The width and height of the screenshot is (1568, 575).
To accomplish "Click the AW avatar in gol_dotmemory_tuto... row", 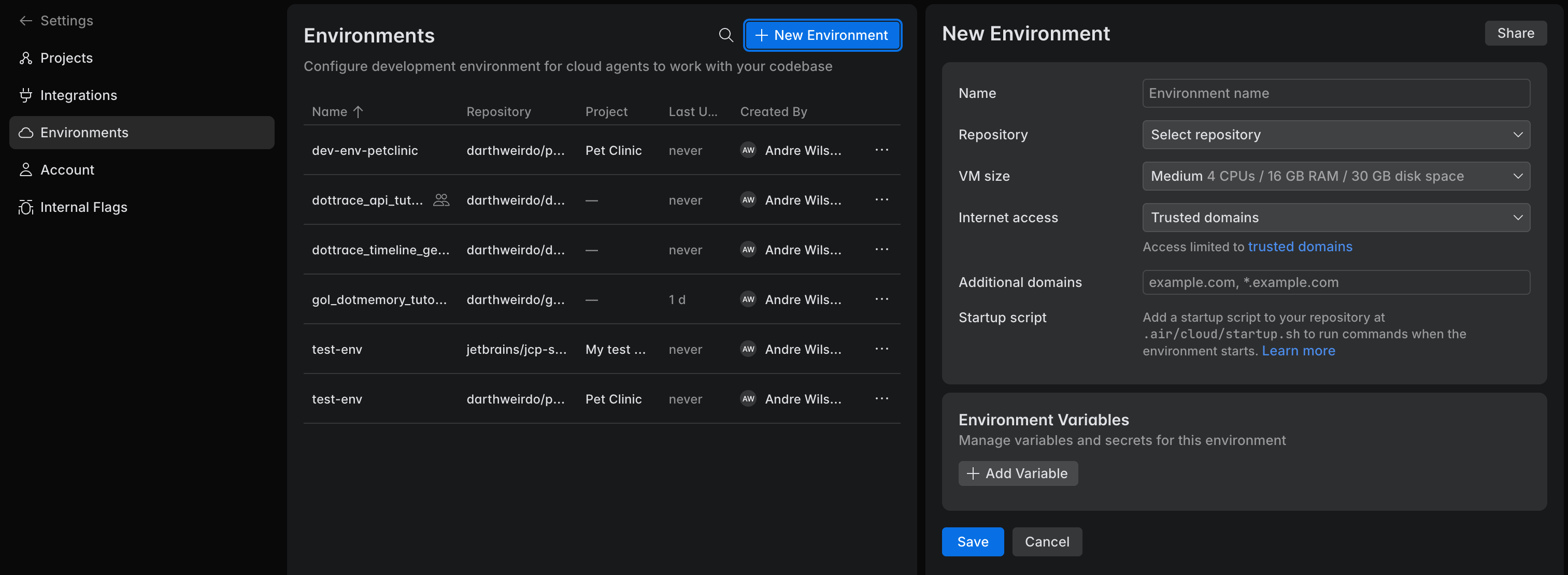I will click(748, 299).
